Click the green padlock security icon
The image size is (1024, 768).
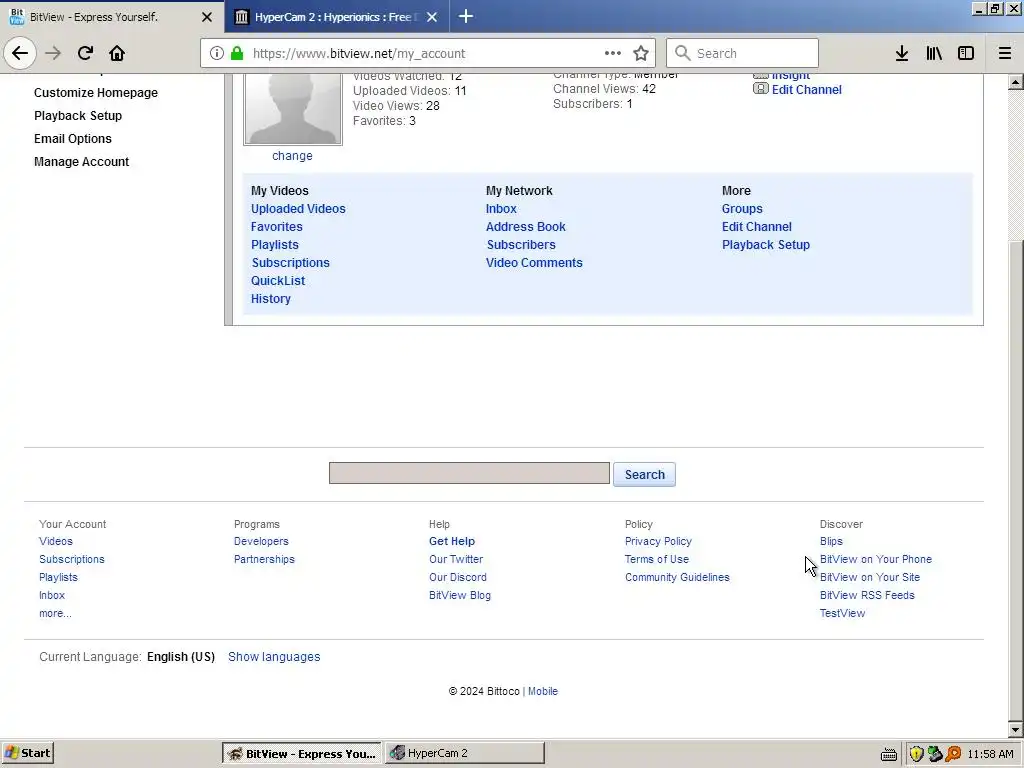[237, 53]
